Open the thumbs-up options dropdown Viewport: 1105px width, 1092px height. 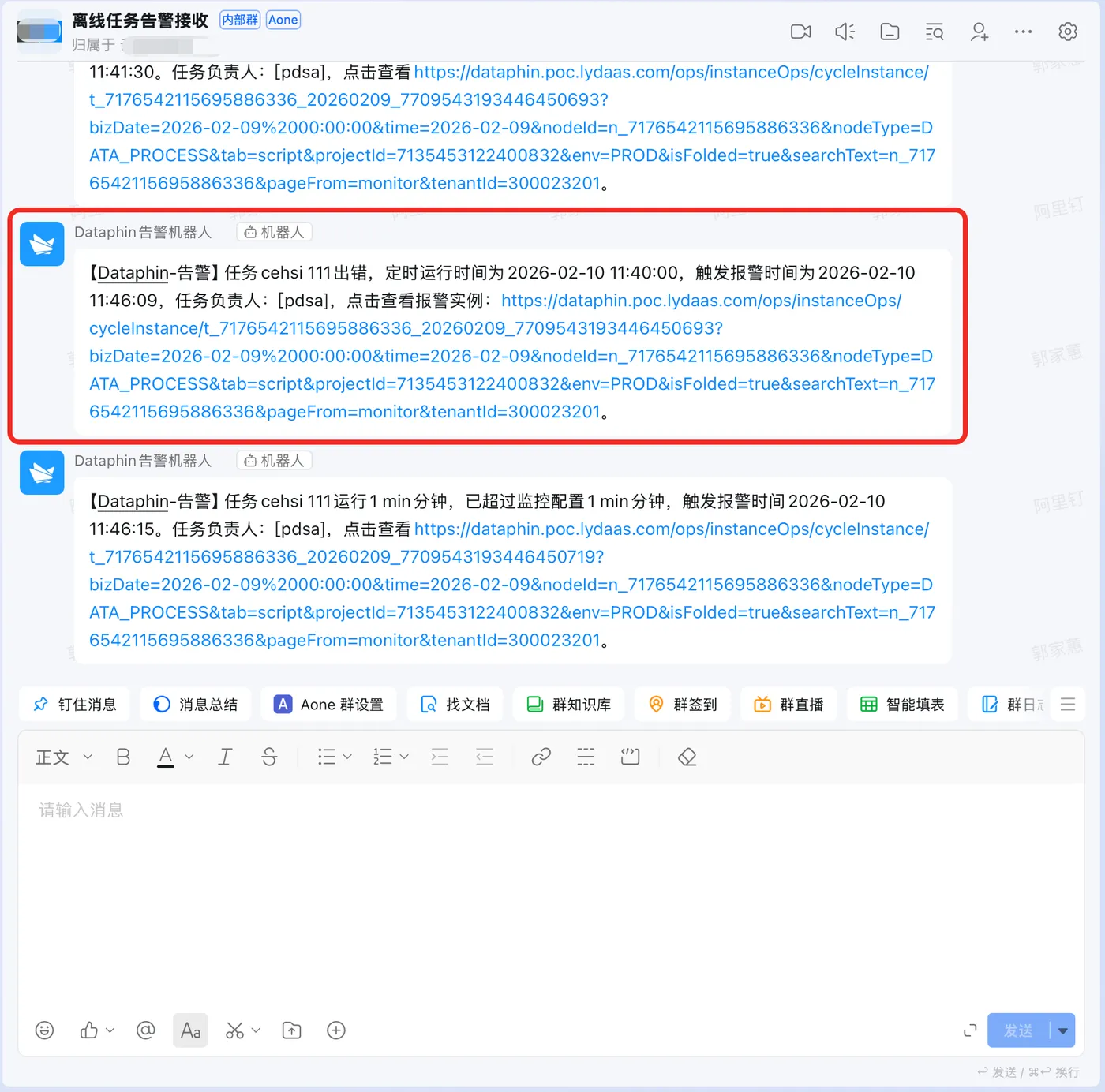[x=110, y=1030]
